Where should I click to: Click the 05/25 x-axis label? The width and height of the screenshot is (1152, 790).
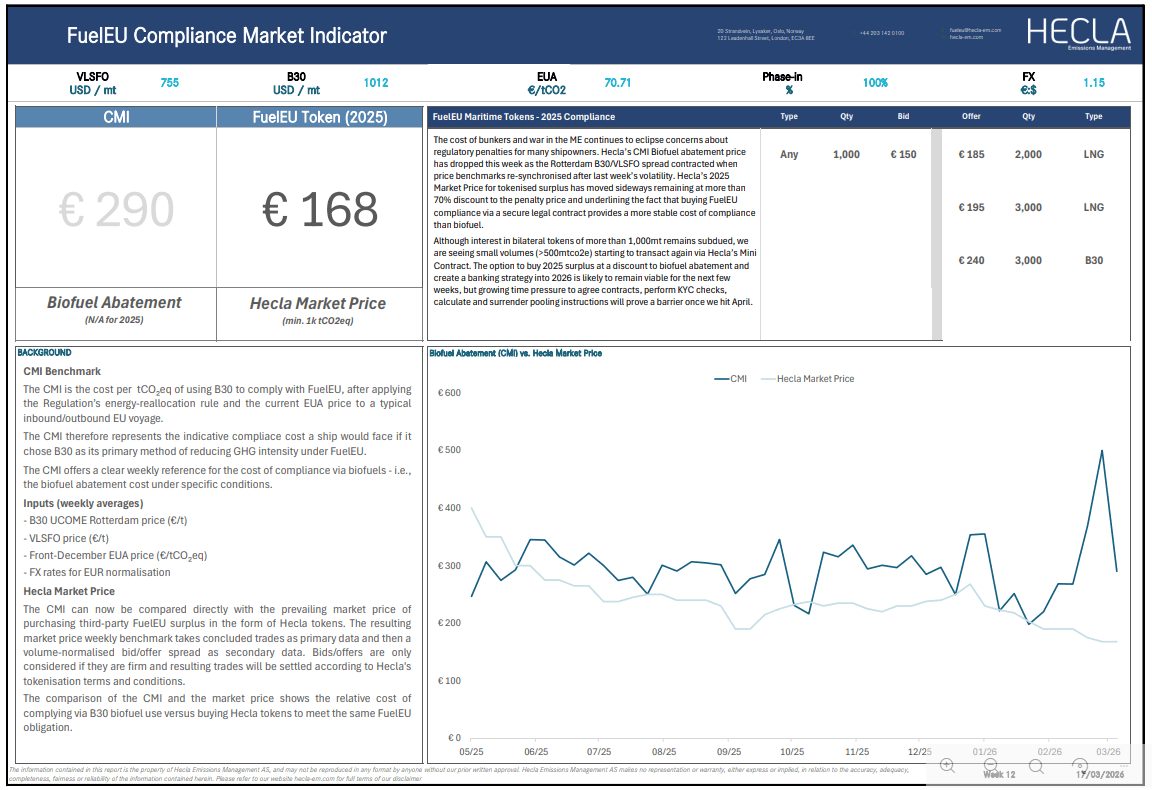click(471, 752)
